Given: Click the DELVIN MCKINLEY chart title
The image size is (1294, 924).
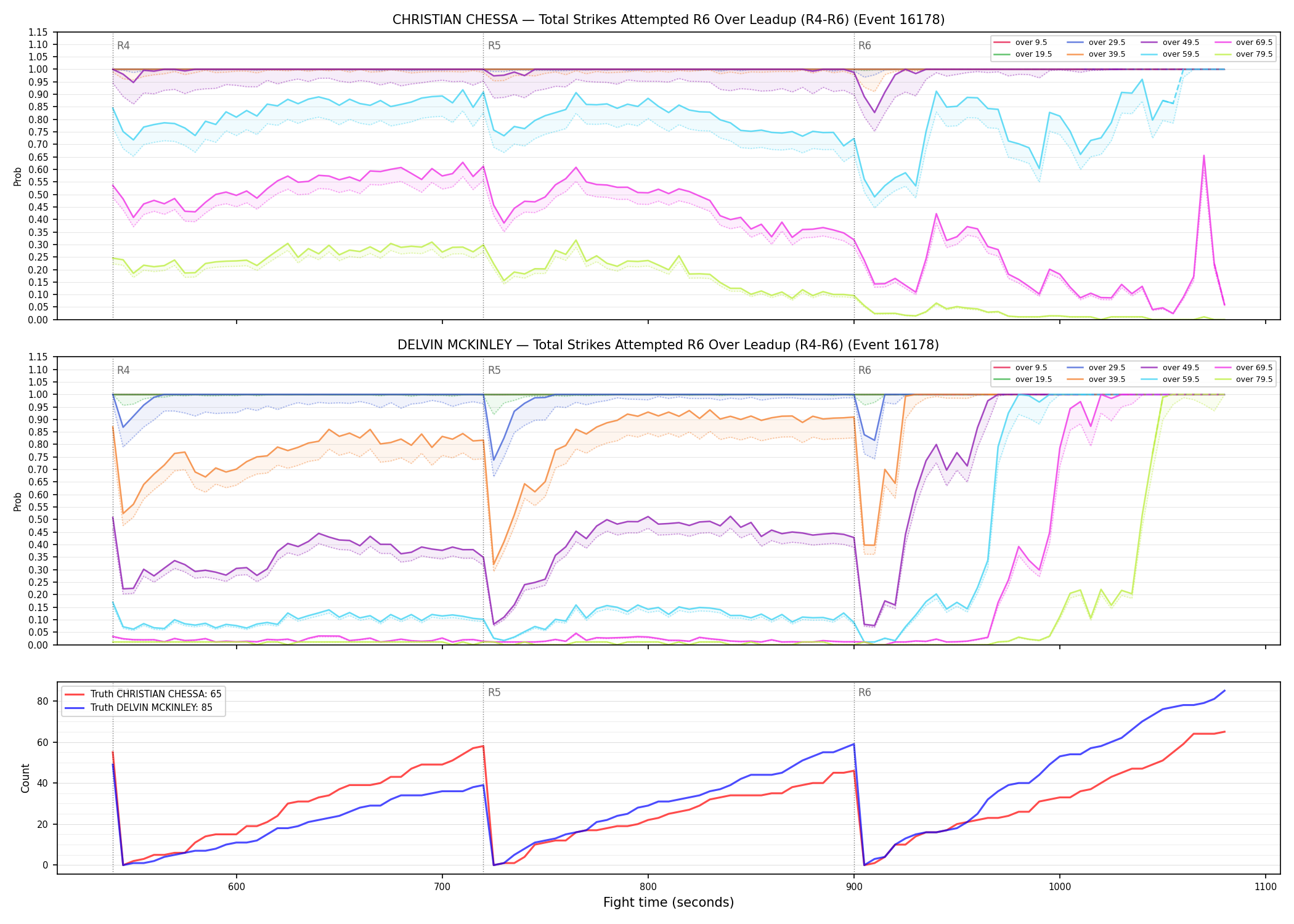Looking at the screenshot, I should click(669, 345).
